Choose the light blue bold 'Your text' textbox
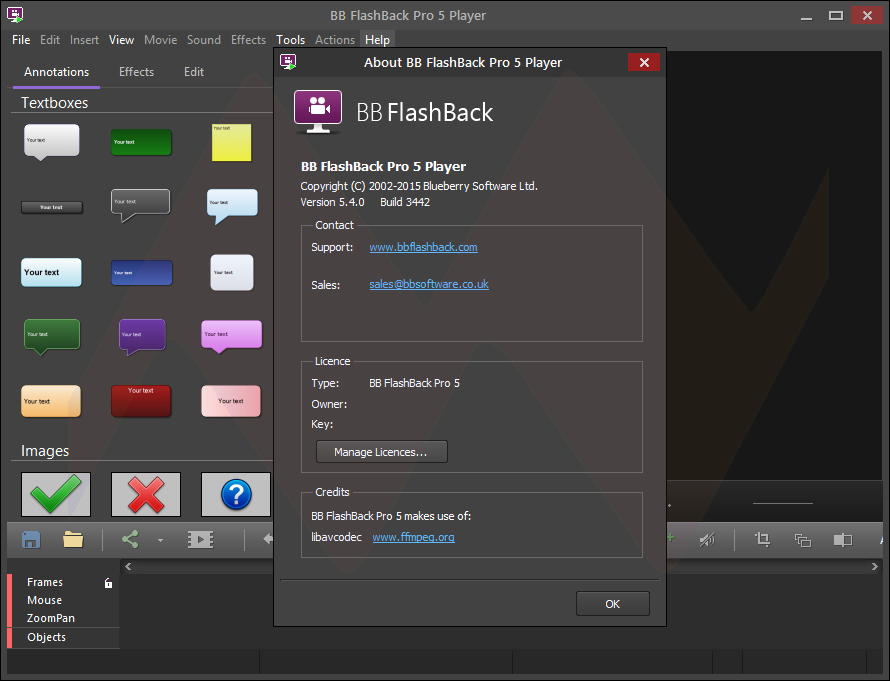 (x=51, y=272)
